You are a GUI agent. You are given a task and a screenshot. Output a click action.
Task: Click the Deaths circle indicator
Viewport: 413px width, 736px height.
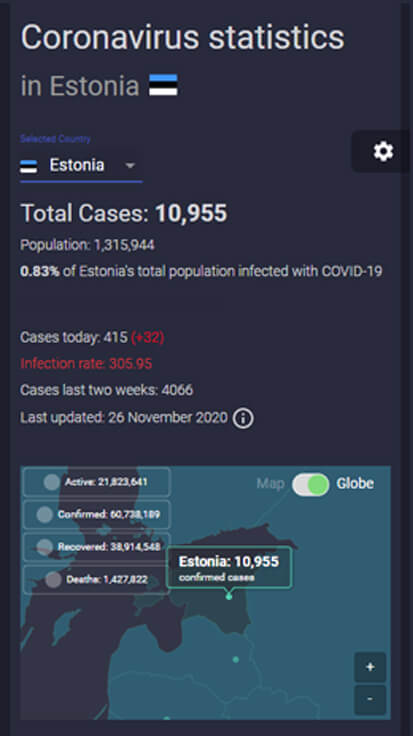click(53, 579)
